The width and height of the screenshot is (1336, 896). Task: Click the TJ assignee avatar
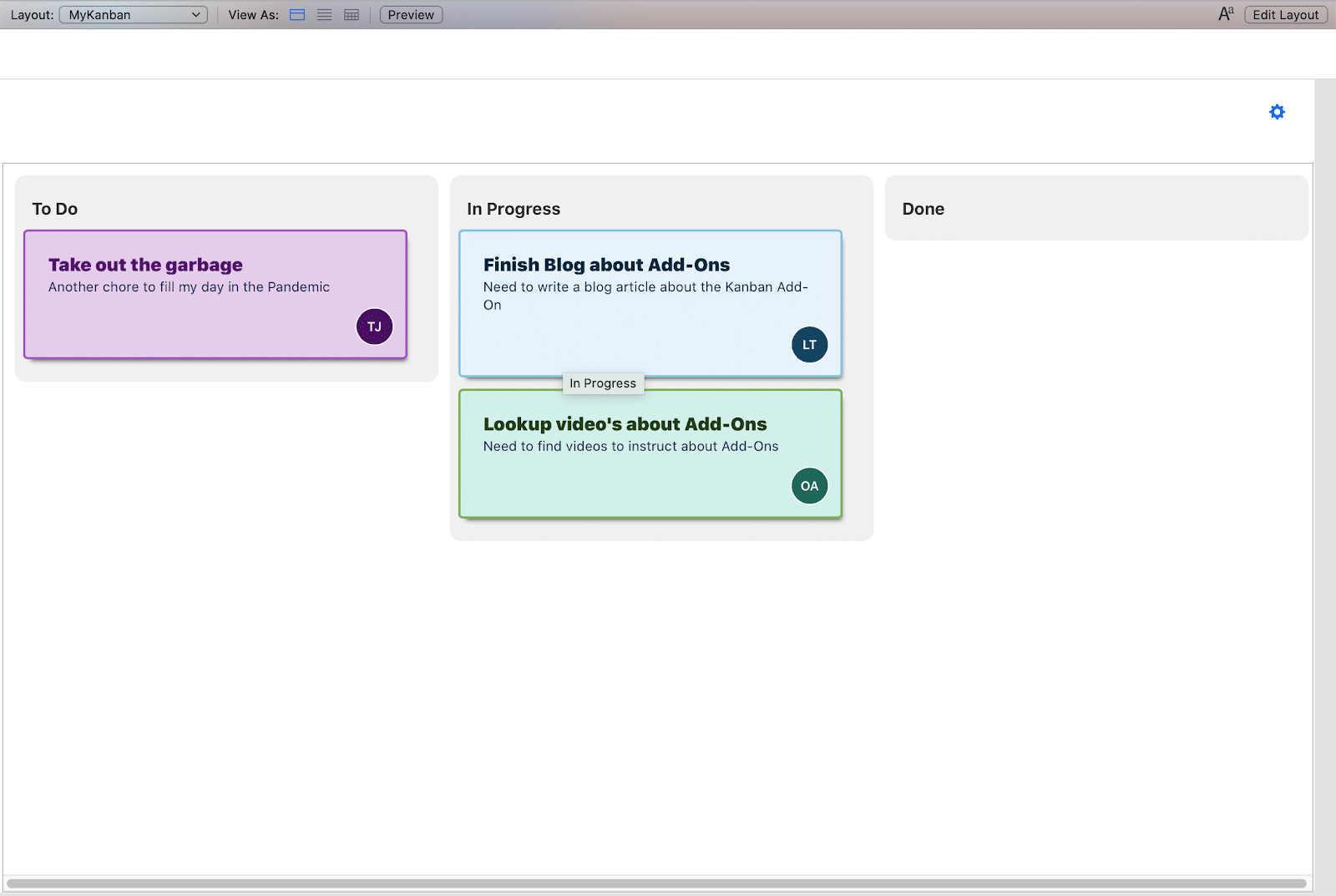click(x=374, y=327)
